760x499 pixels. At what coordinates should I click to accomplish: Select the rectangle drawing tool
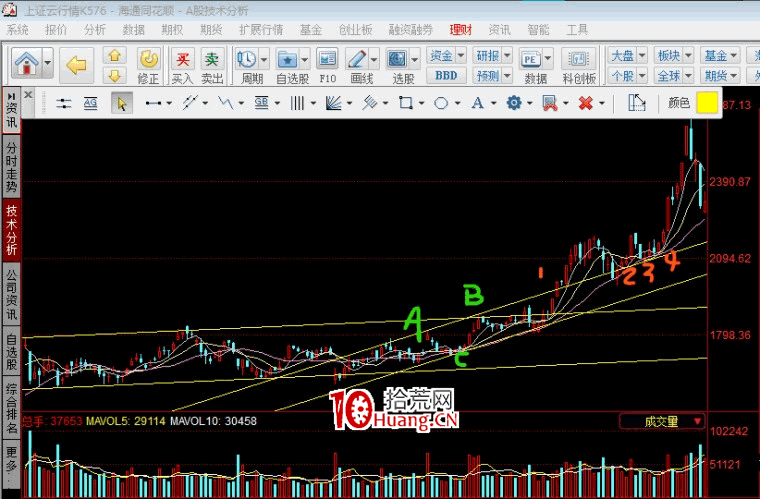click(405, 103)
